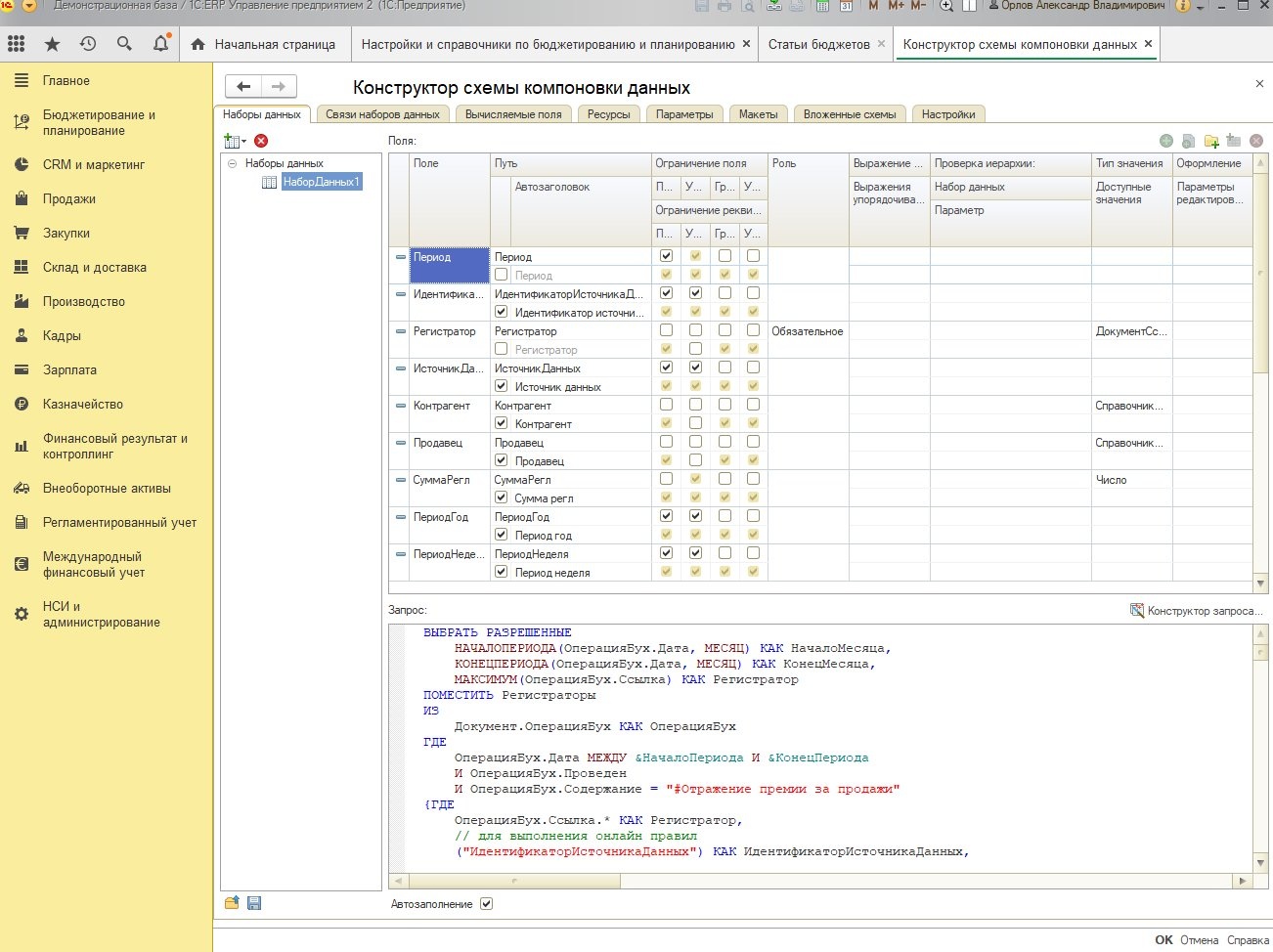Click the back navigation arrow

pyautogui.click(x=243, y=86)
